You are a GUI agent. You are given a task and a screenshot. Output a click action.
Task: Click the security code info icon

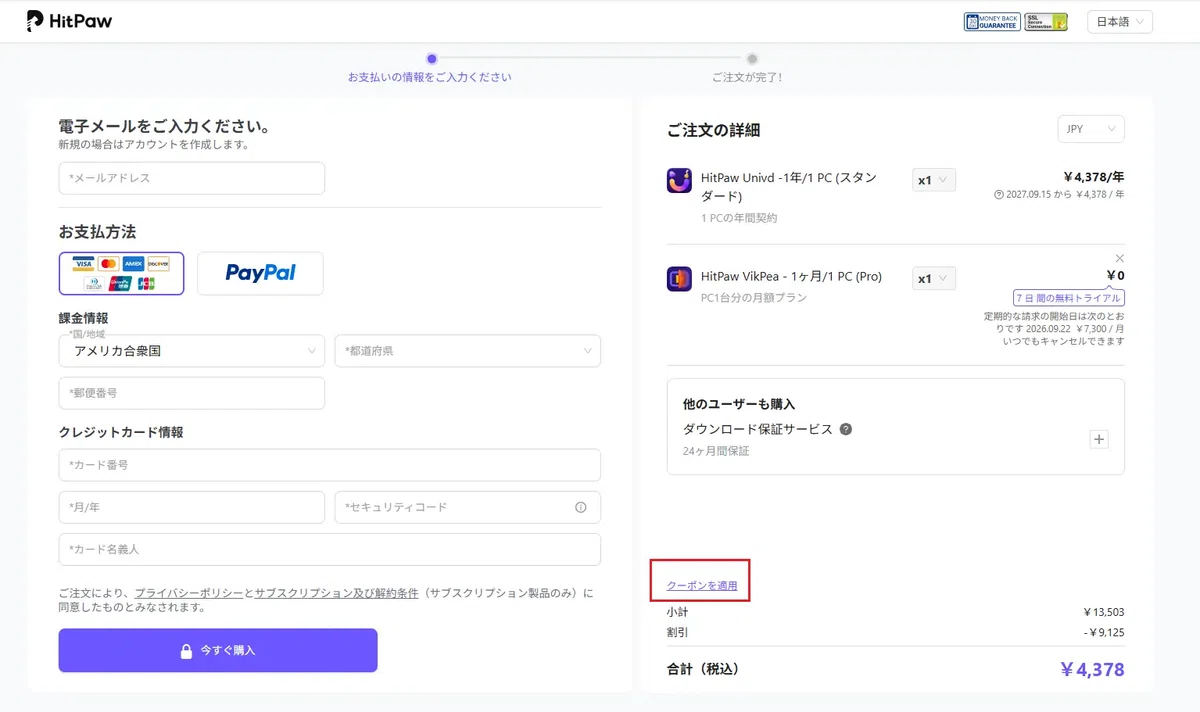coord(581,507)
